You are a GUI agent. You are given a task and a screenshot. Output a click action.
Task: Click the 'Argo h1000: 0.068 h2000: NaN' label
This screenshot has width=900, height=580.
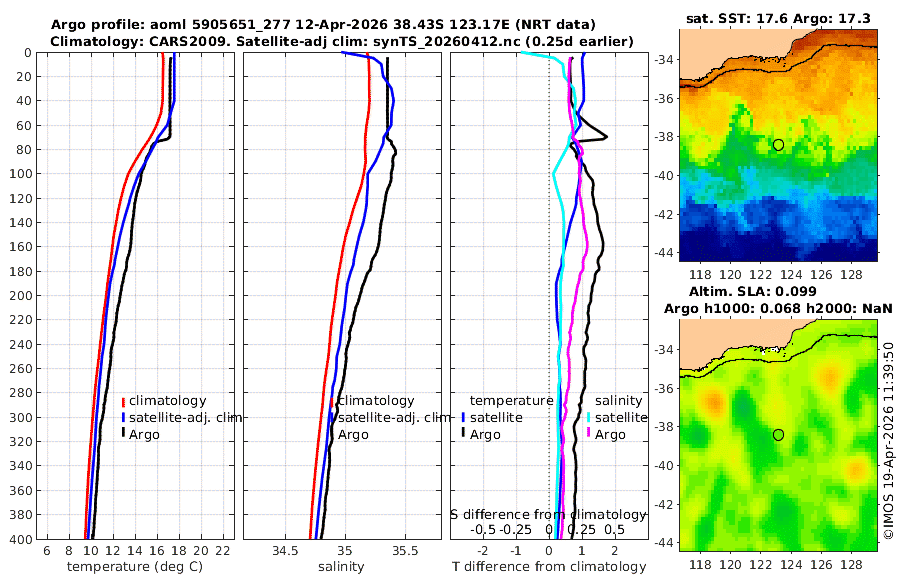778,308
